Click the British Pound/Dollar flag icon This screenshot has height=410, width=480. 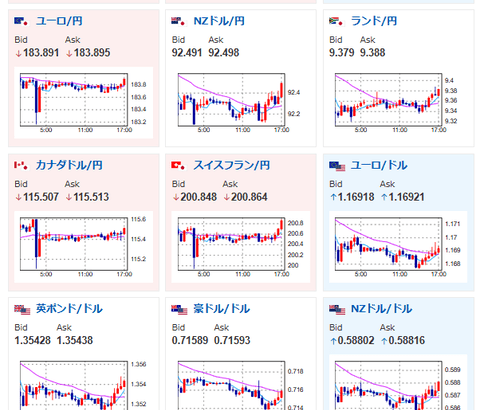(x=22, y=309)
